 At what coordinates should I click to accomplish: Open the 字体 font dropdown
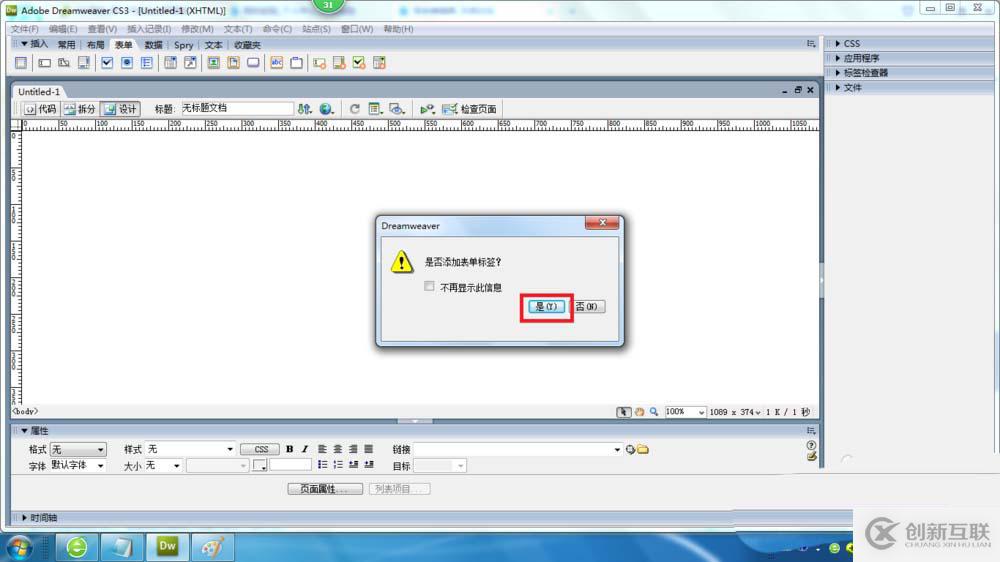tap(78, 466)
